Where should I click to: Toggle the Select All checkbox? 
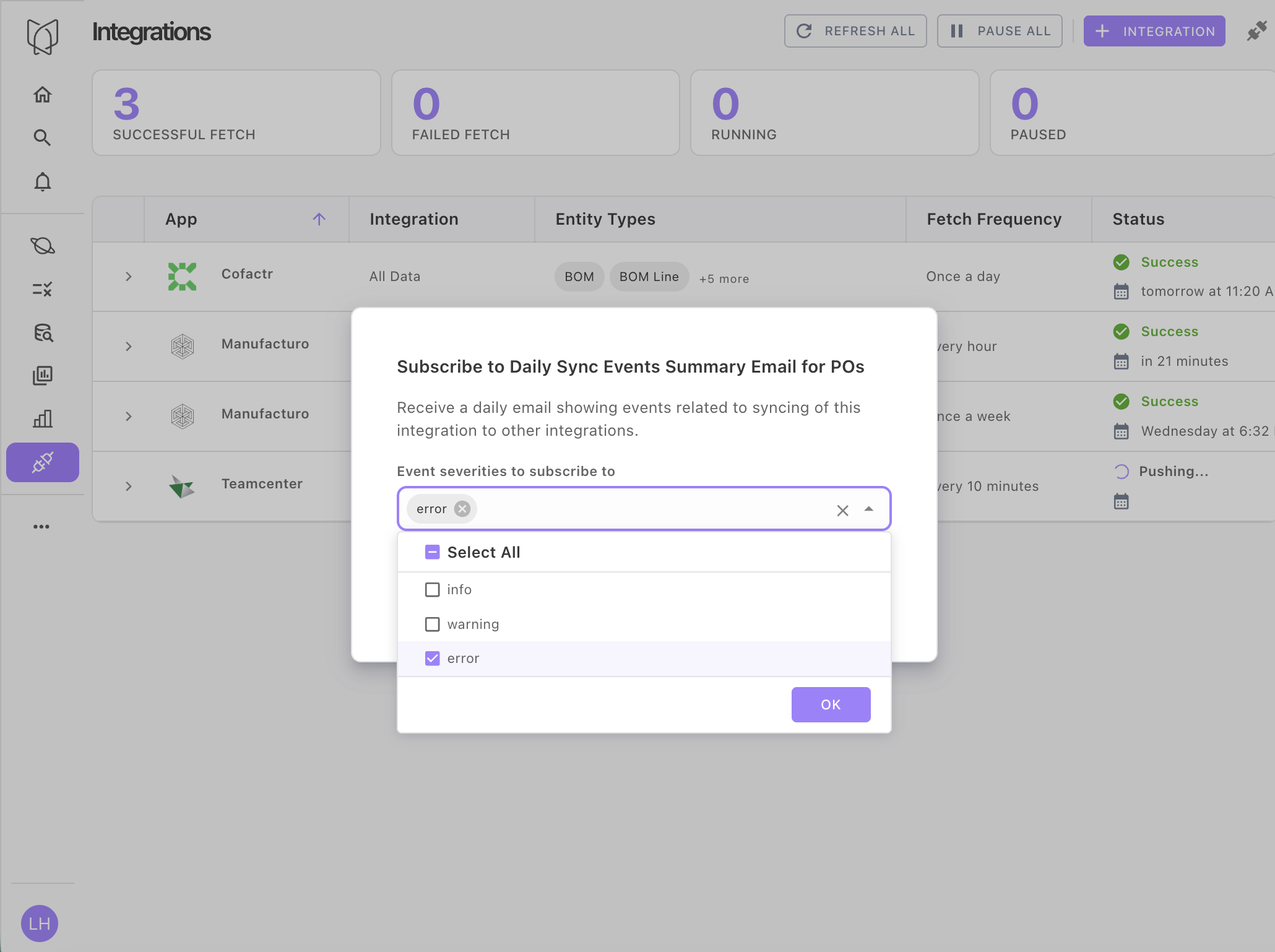tap(433, 552)
